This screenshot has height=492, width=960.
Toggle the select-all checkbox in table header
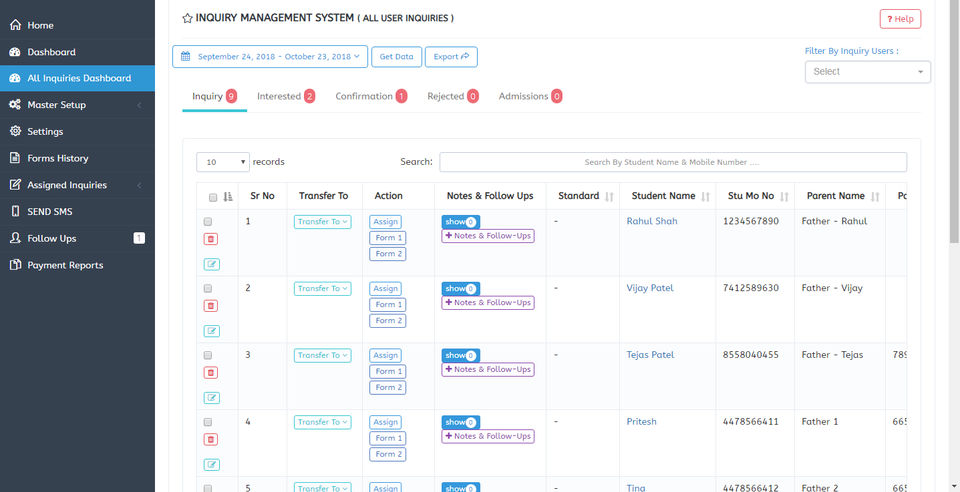(211, 197)
